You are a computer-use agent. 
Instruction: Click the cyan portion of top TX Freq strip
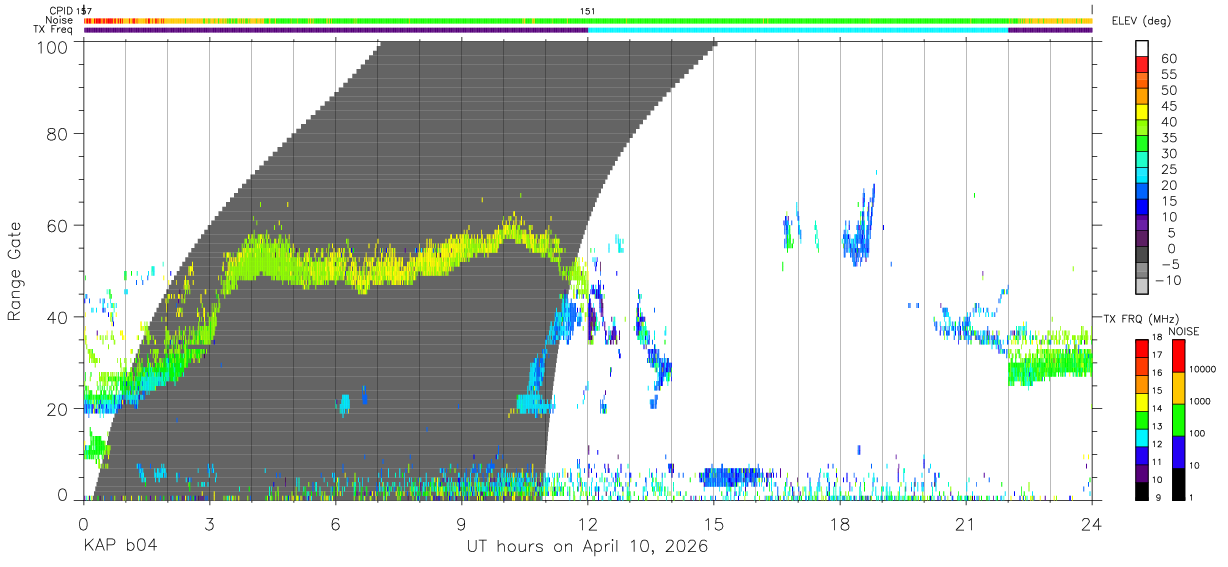[798, 30]
